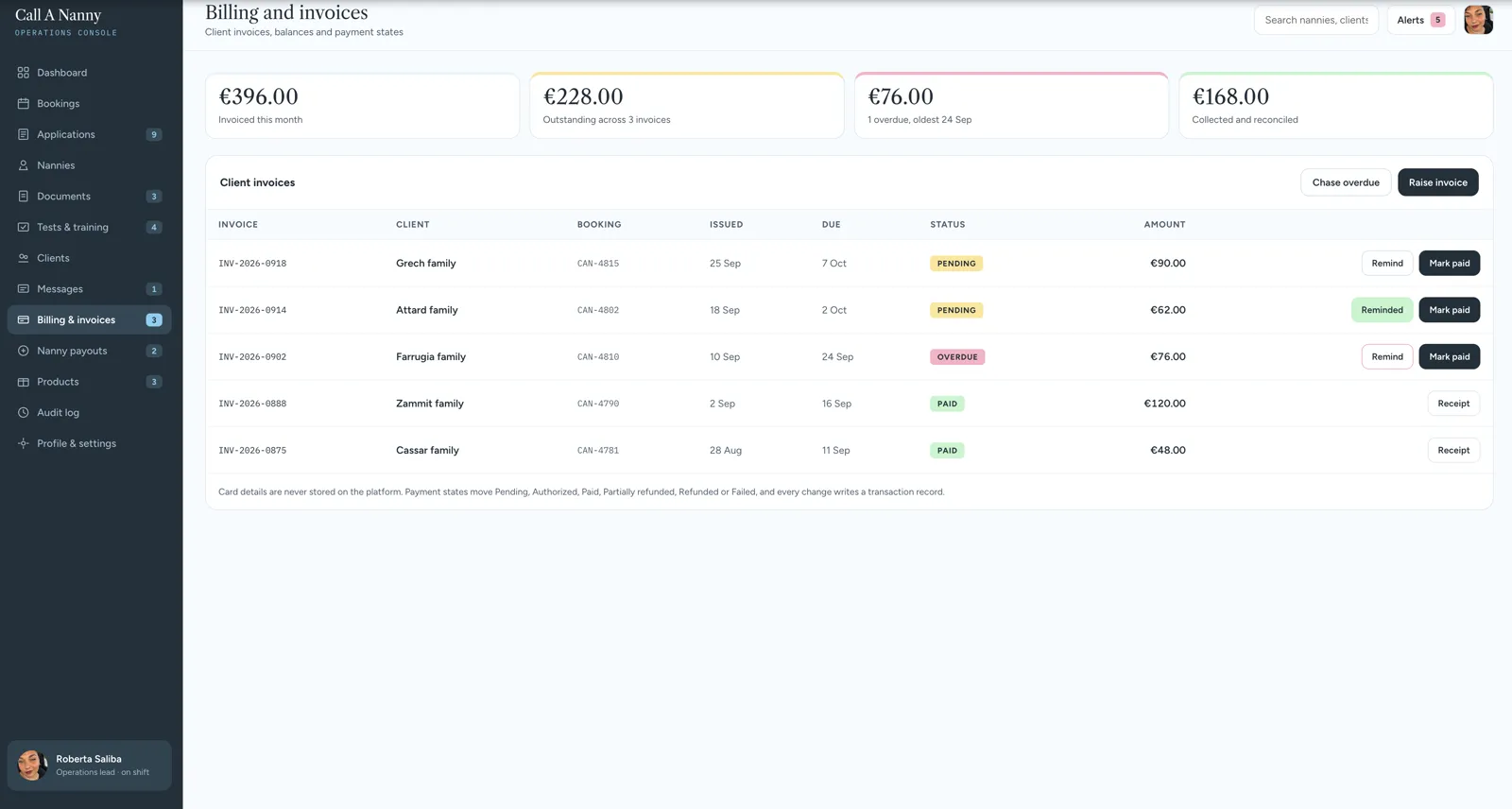Click the PENDING badge for Attard family
Screen dimensions: 1512x809
956,310
